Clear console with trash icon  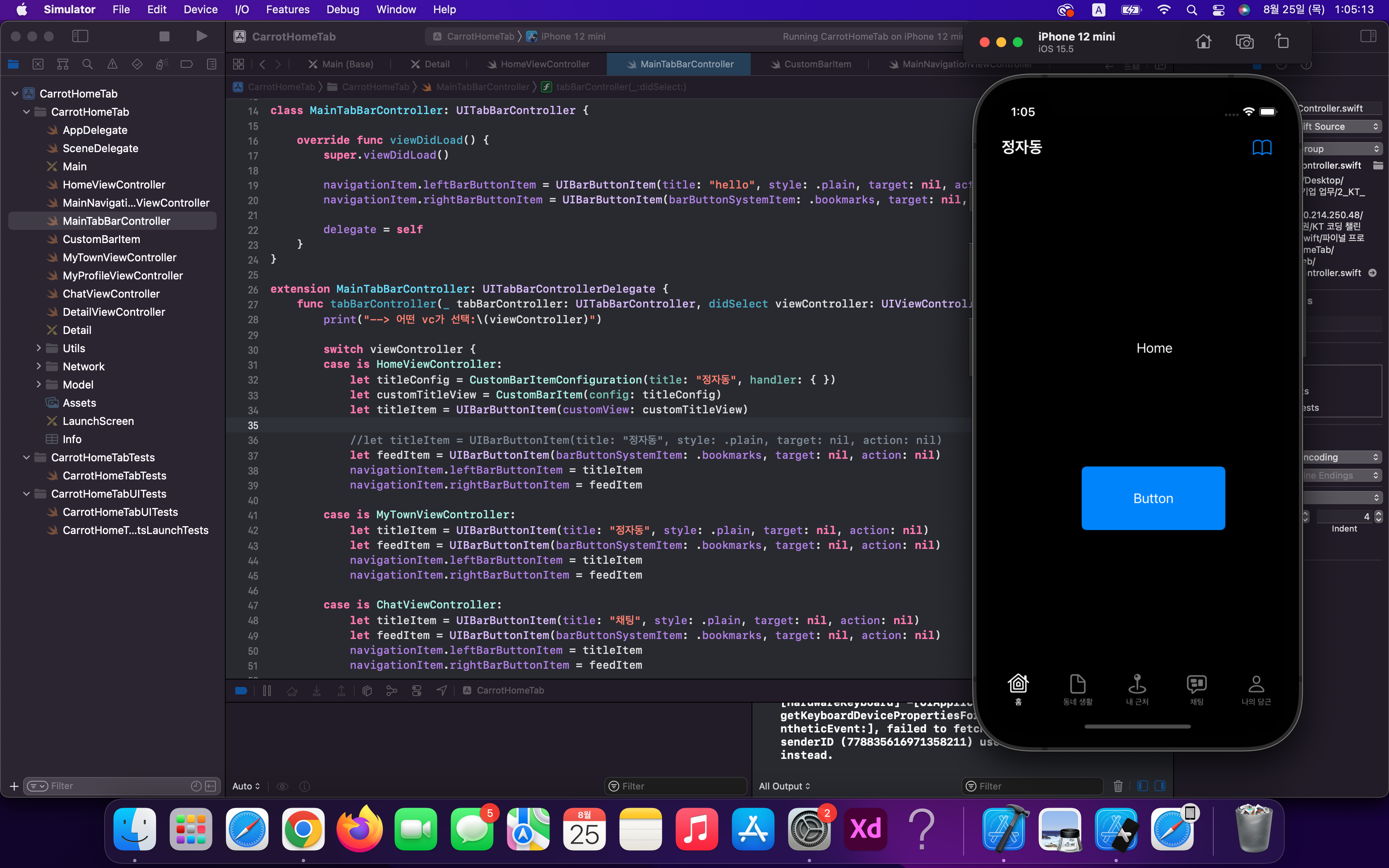point(1117,786)
